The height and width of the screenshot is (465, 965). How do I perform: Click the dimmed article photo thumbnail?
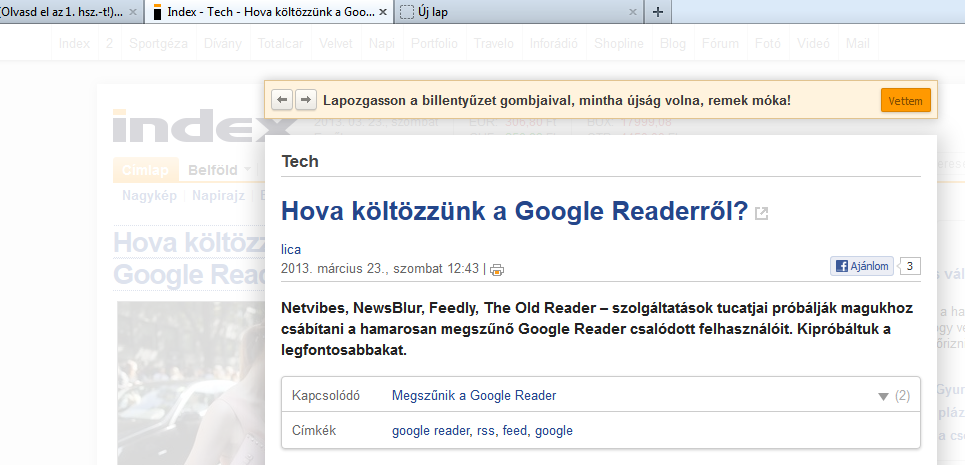[191, 383]
